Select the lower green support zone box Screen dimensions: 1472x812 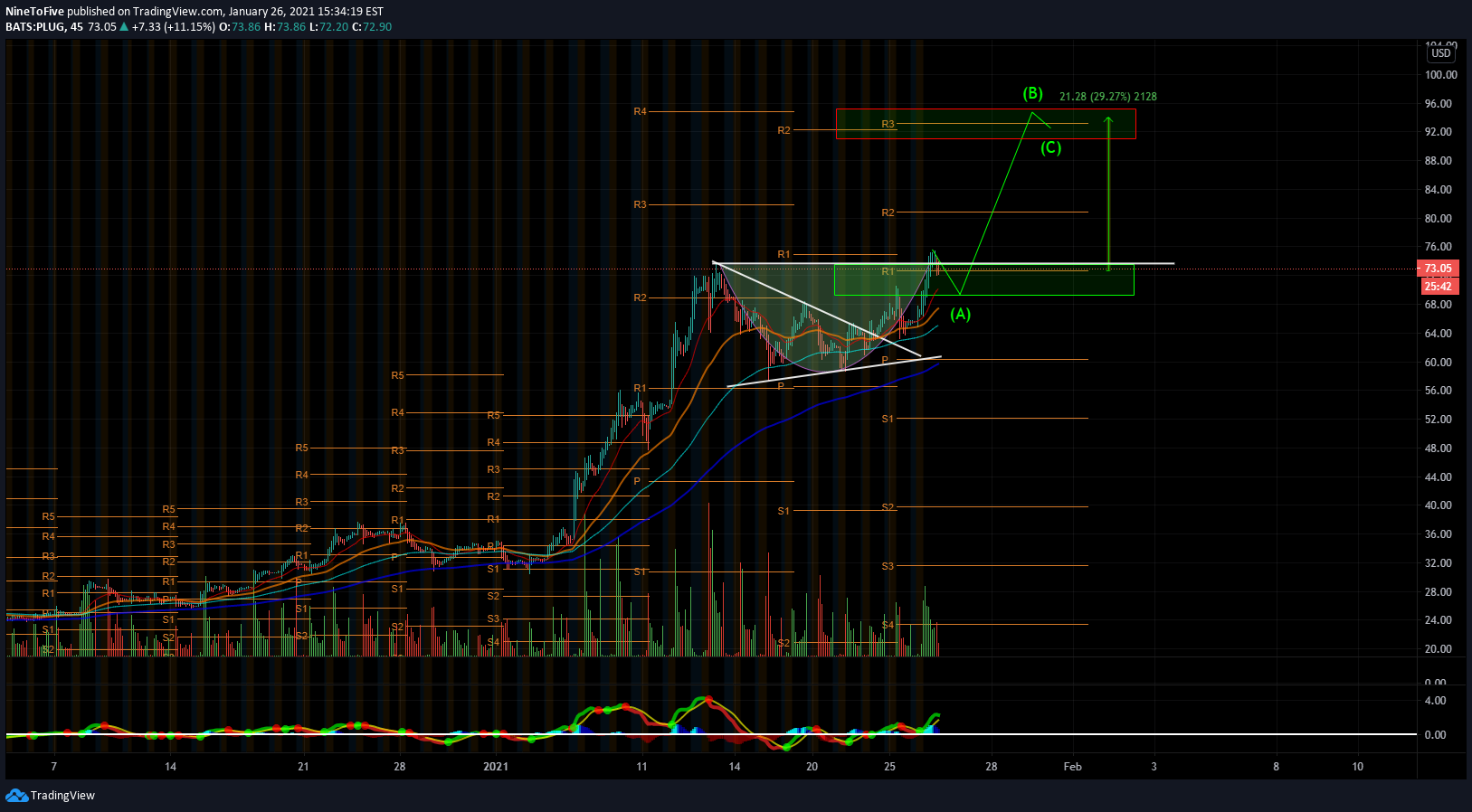coord(983,279)
